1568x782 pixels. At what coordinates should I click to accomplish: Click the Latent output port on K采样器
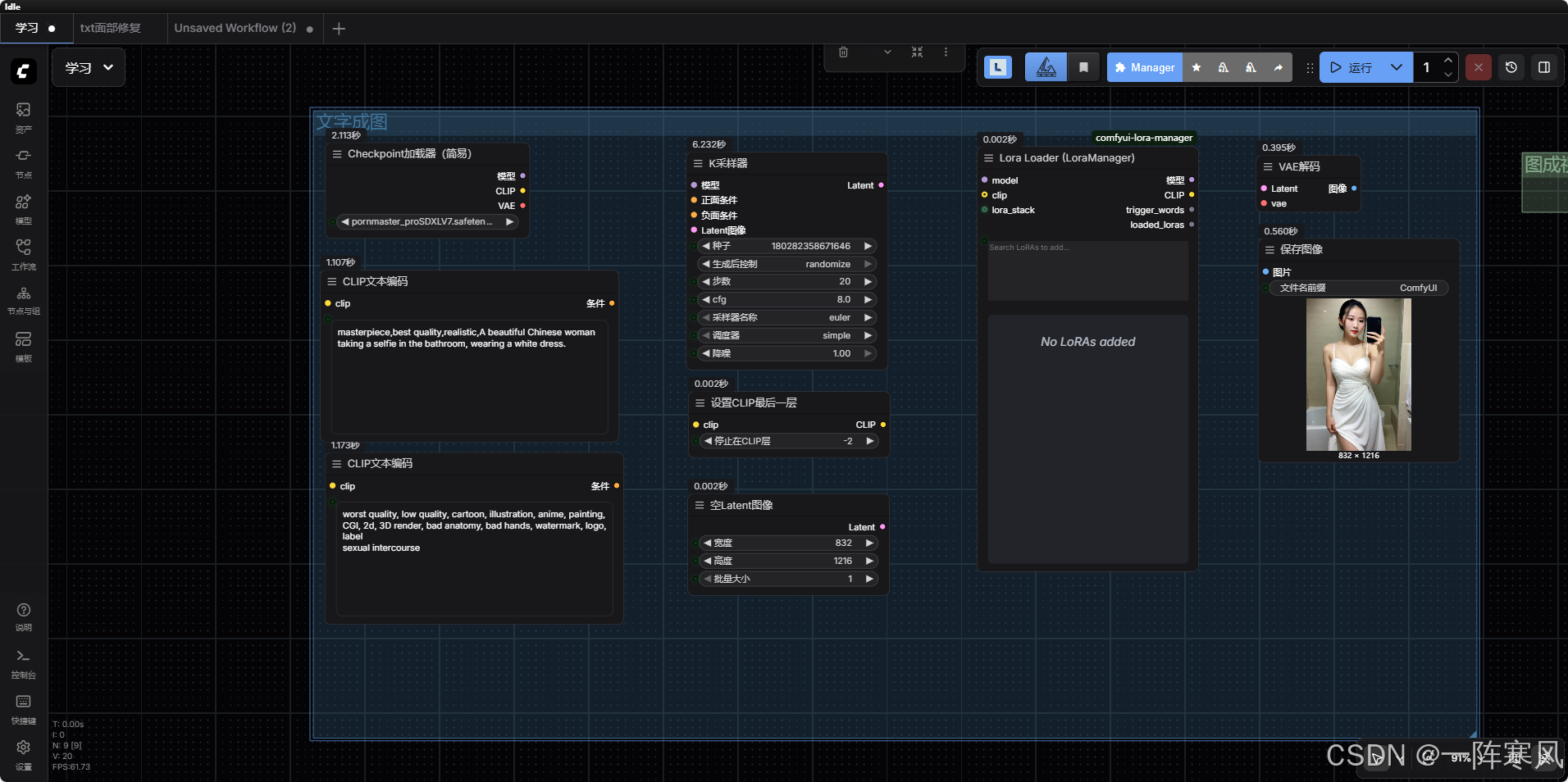[881, 185]
